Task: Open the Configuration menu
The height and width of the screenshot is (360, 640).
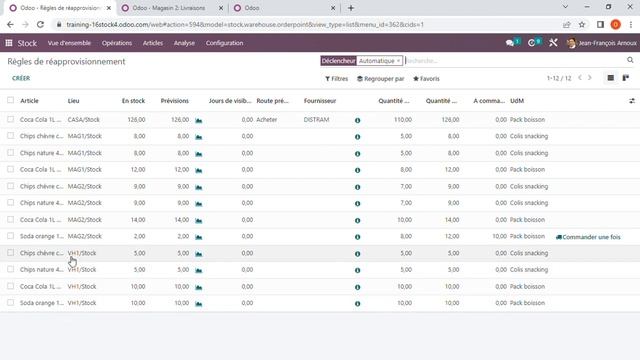Action: pos(224,43)
